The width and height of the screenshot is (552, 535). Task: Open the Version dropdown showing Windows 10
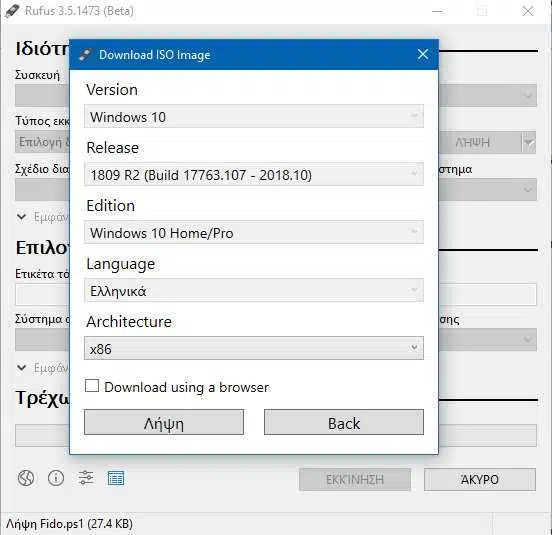pyautogui.click(x=254, y=116)
